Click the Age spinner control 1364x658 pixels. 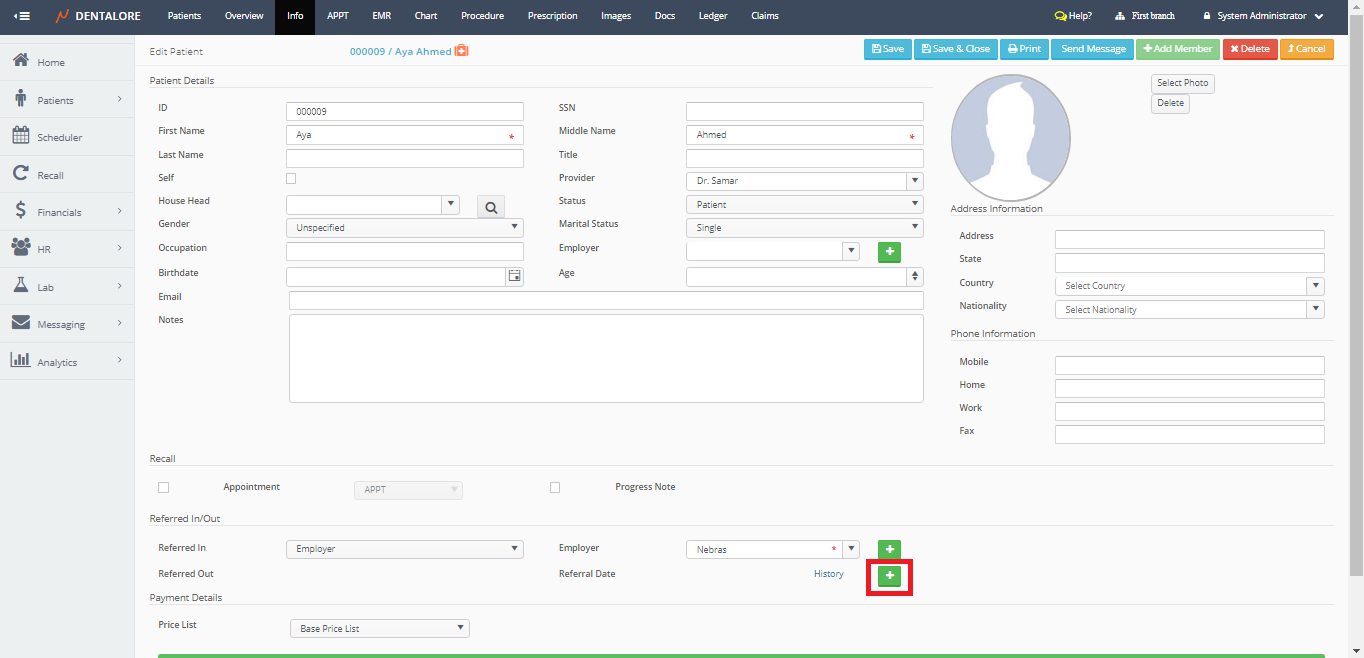click(x=914, y=276)
